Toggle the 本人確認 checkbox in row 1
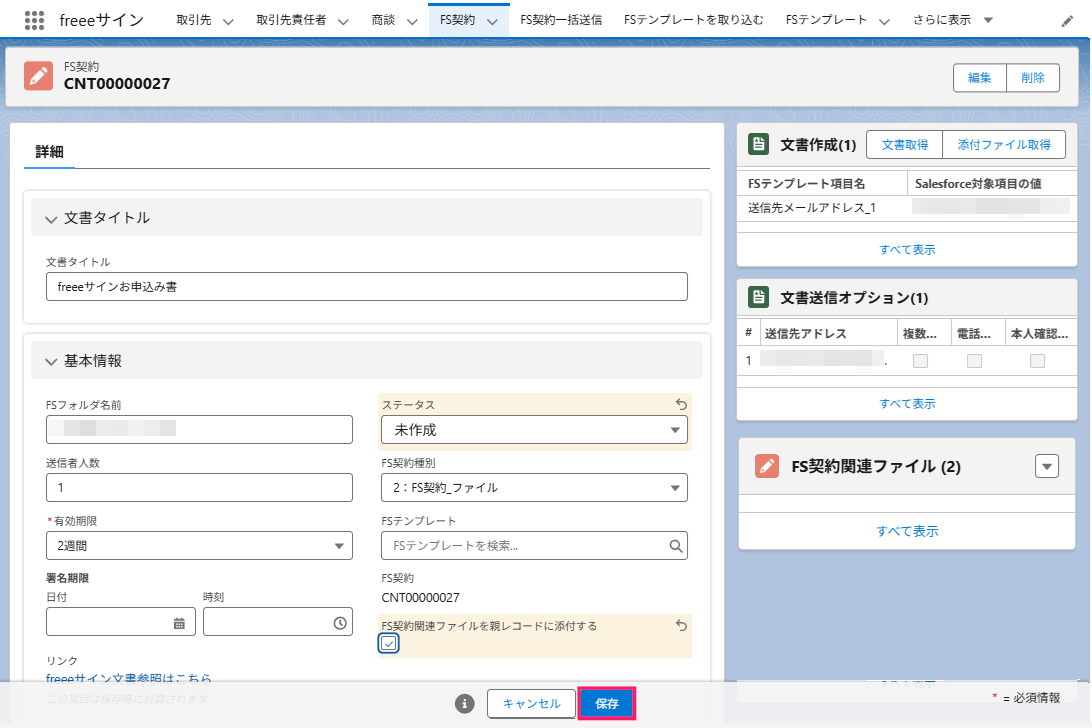This screenshot has height=728, width=1092. coord(1037,361)
